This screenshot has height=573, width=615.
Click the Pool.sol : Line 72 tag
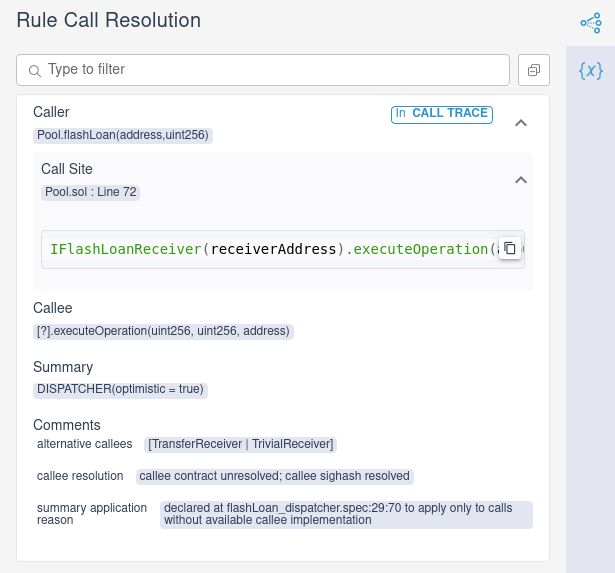[90, 192]
